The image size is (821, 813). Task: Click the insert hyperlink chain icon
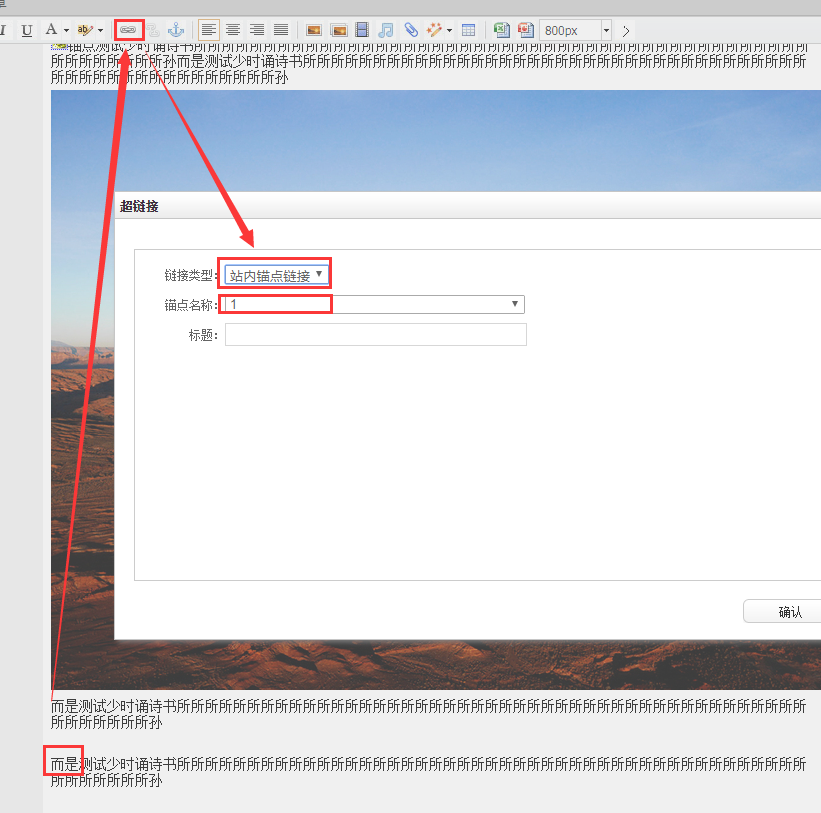(129, 30)
